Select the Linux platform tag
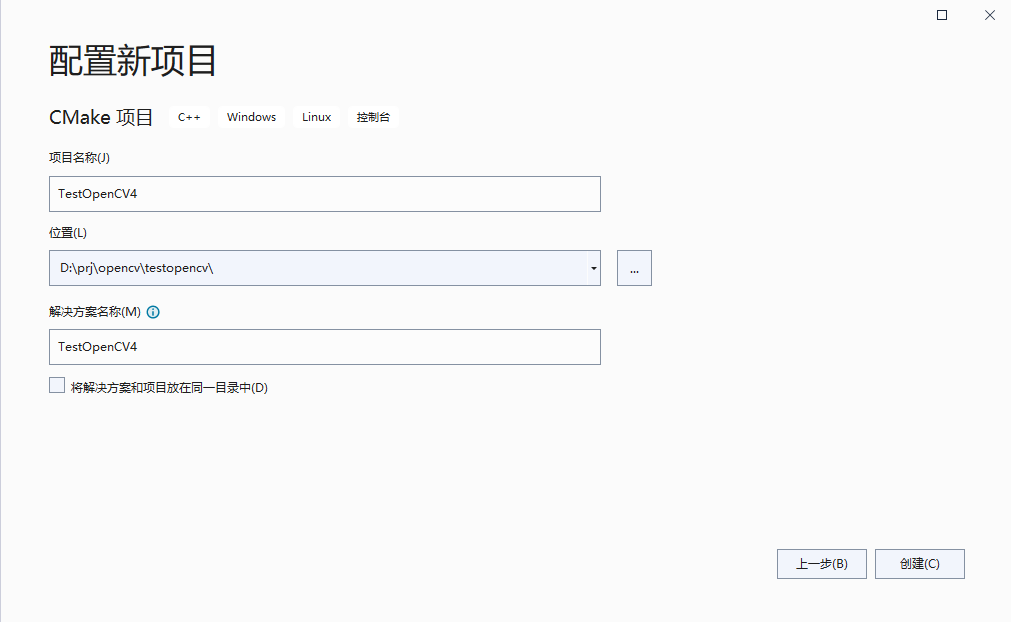 click(315, 116)
